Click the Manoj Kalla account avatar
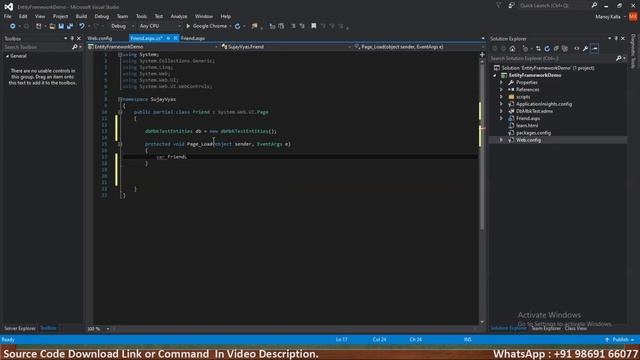Image resolution: width=640 pixels, height=360 pixels. [x=633, y=17]
